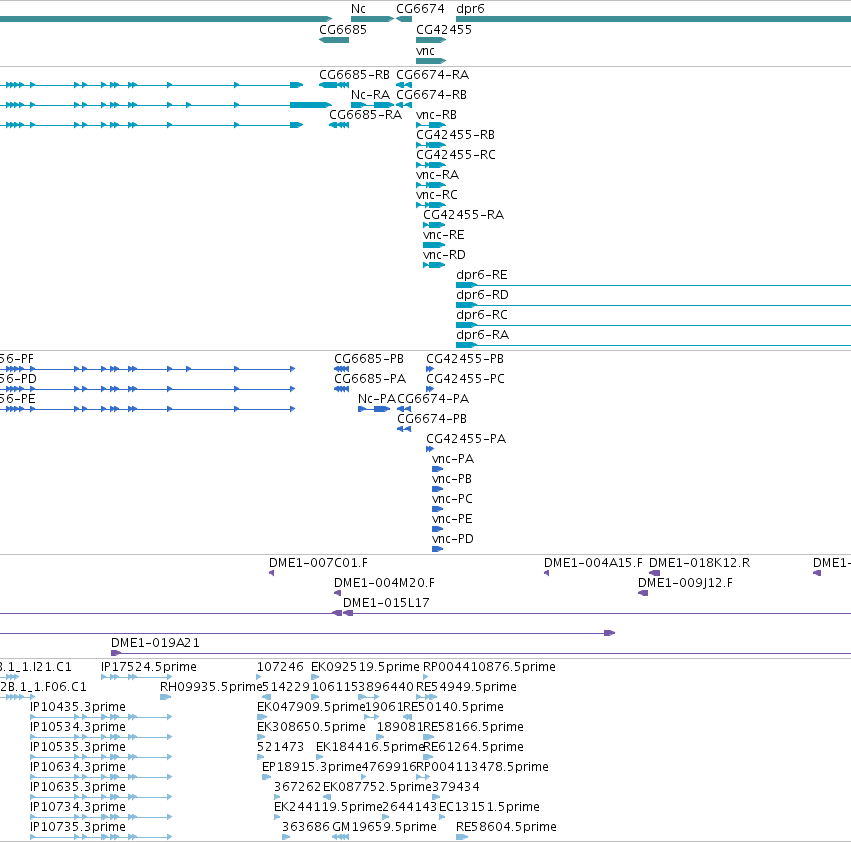
Task: Select protein vnc-PA
Action: (x=453, y=459)
